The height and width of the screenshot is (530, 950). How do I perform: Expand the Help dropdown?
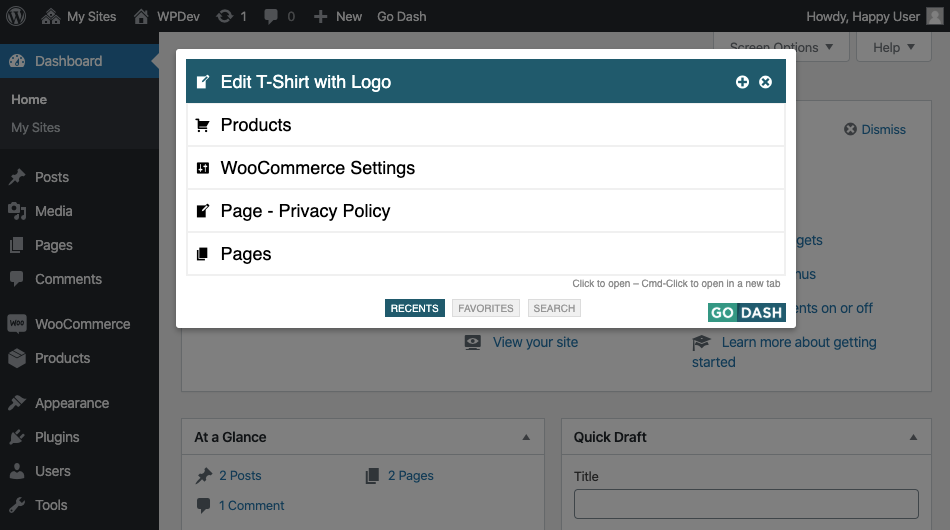click(894, 47)
